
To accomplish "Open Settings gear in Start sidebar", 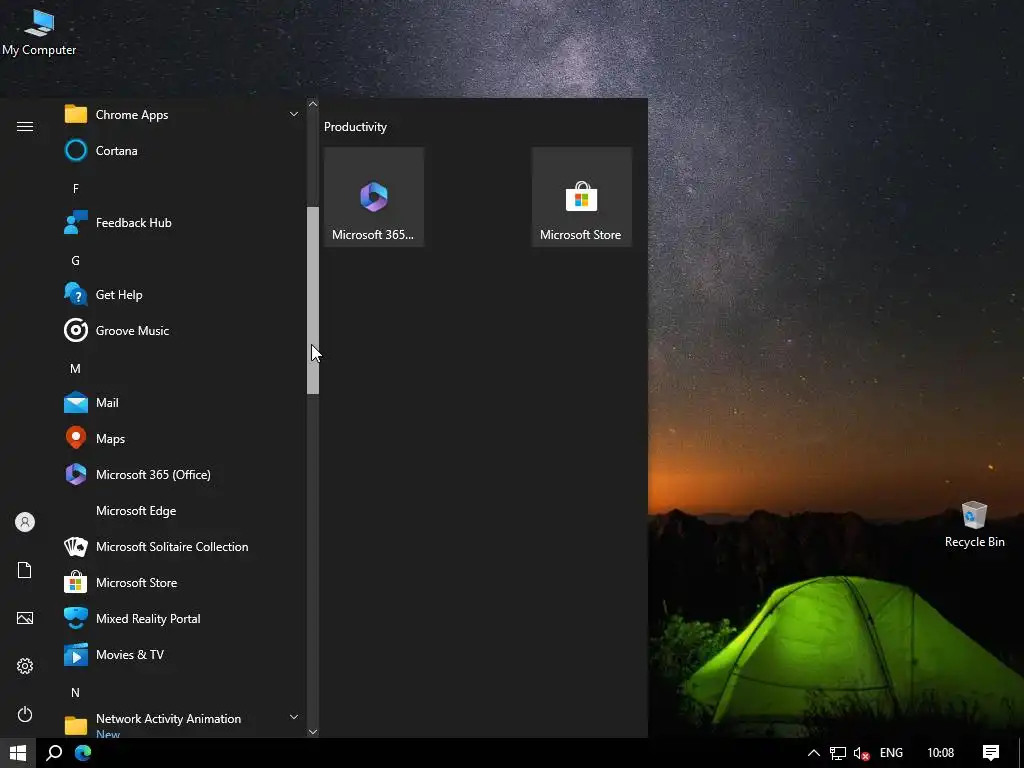I will 25,666.
